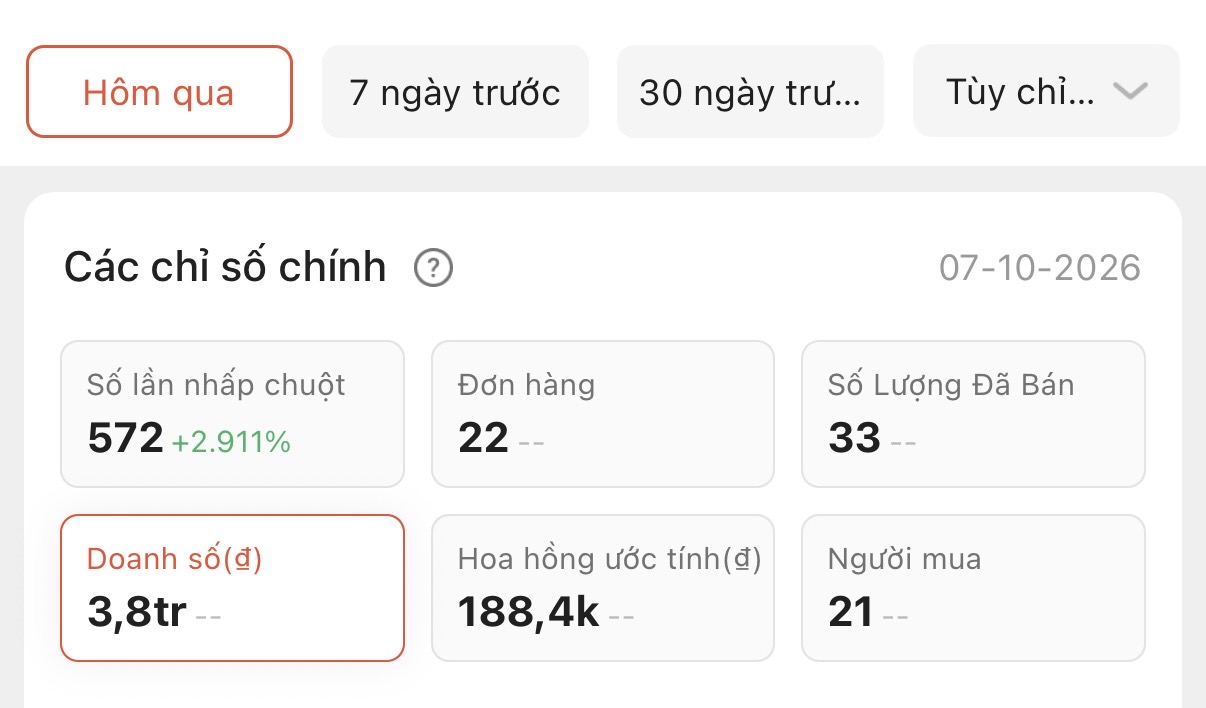Open the help icon beside Các chỉ số chính
Viewport: 1206px width, 708px height.
coord(434,268)
